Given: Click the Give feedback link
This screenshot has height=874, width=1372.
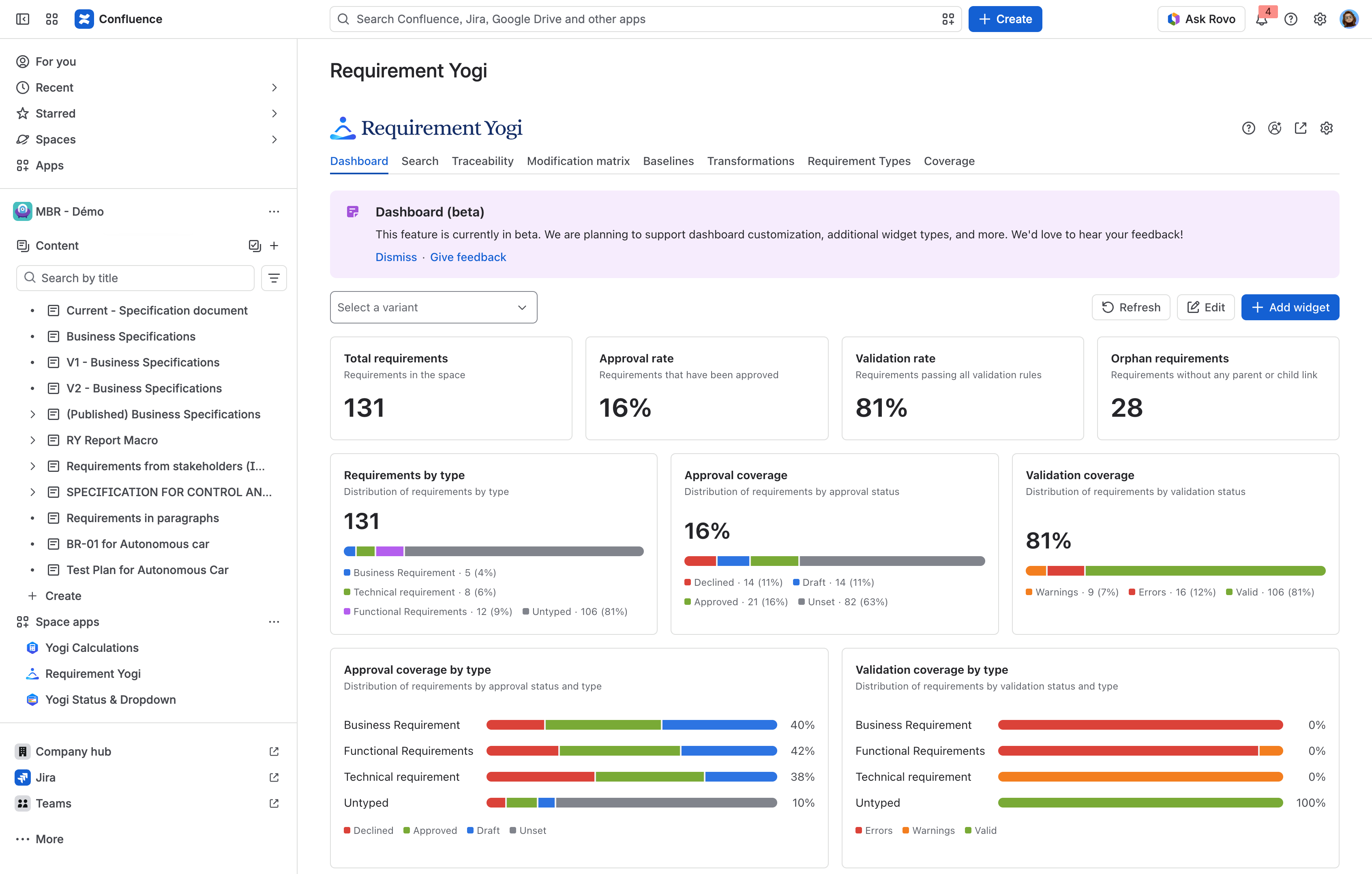Looking at the screenshot, I should click(x=468, y=257).
